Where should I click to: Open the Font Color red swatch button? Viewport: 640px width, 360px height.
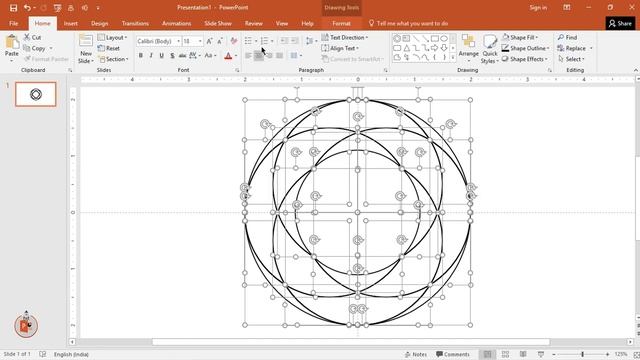[x=228, y=56]
